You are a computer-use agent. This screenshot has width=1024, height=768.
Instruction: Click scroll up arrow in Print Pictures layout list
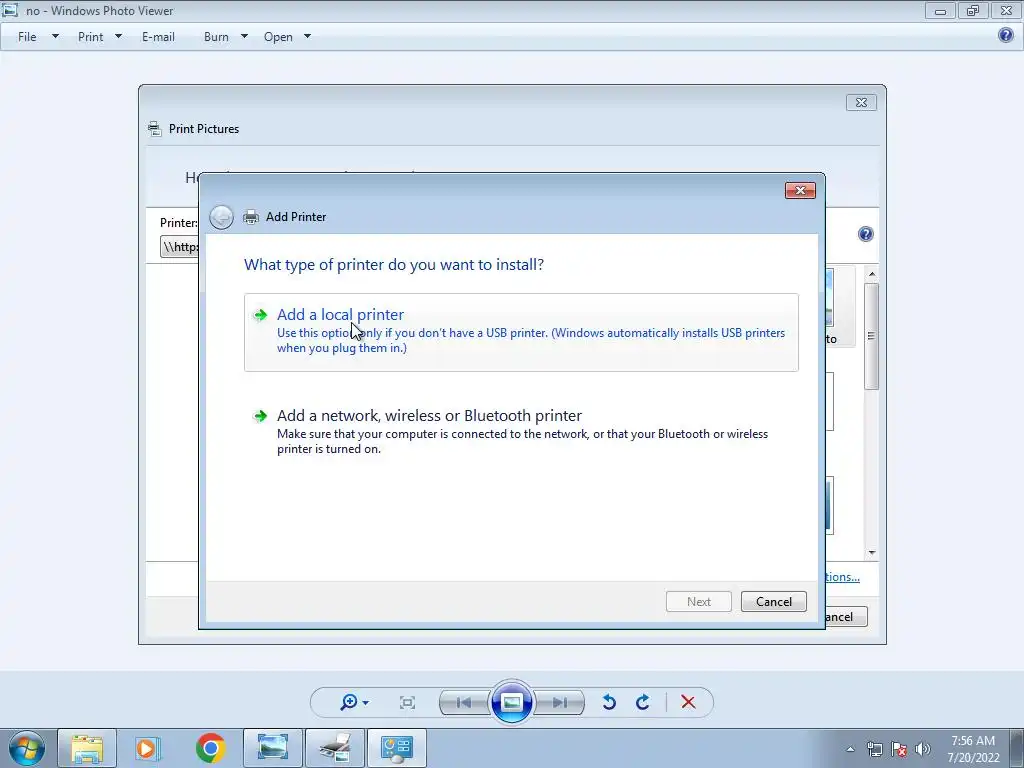pyautogui.click(x=872, y=274)
